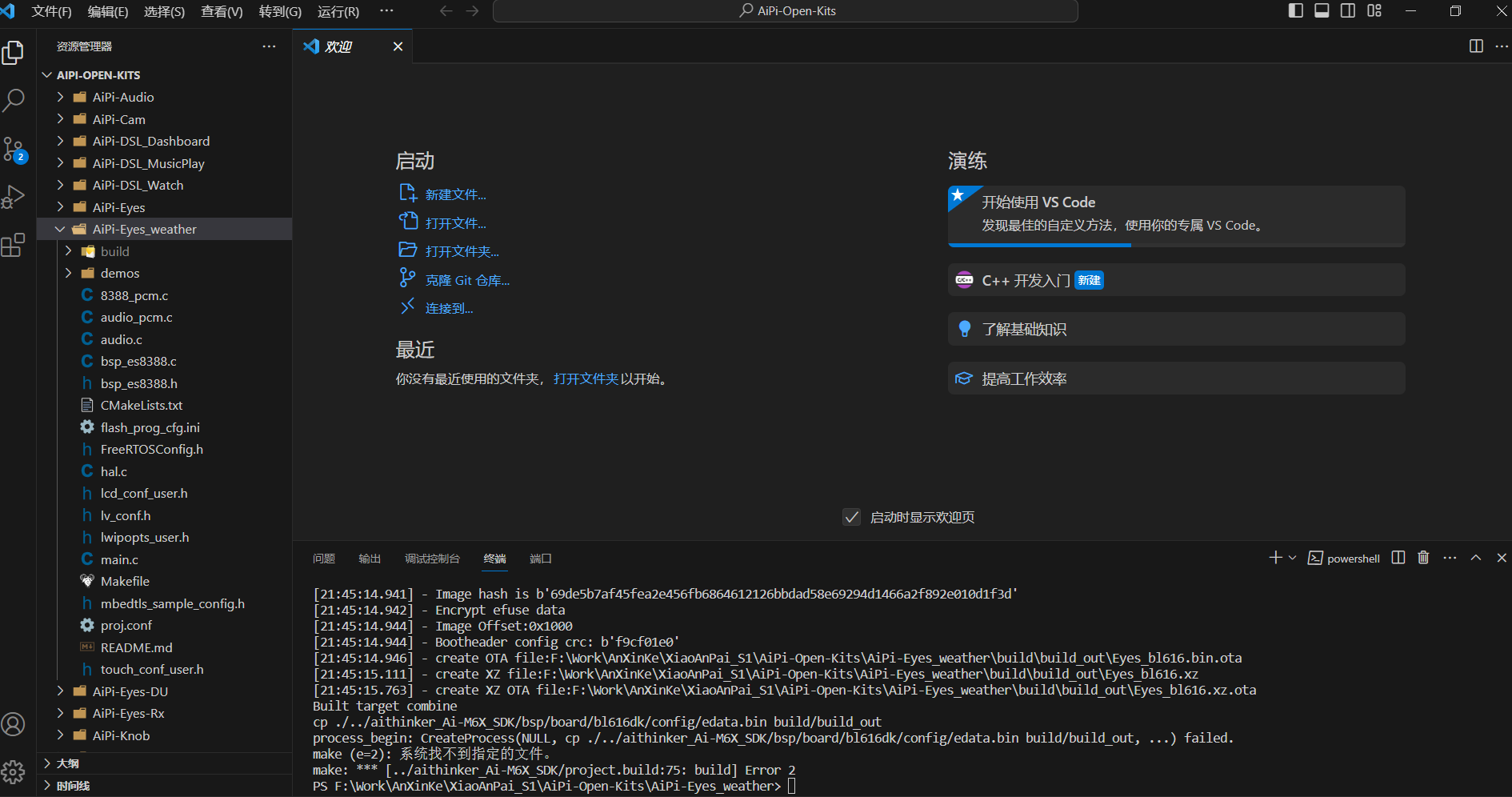This screenshot has height=797, width=1512.
Task: Open main.c in the explorer
Action: click(164, 559)
